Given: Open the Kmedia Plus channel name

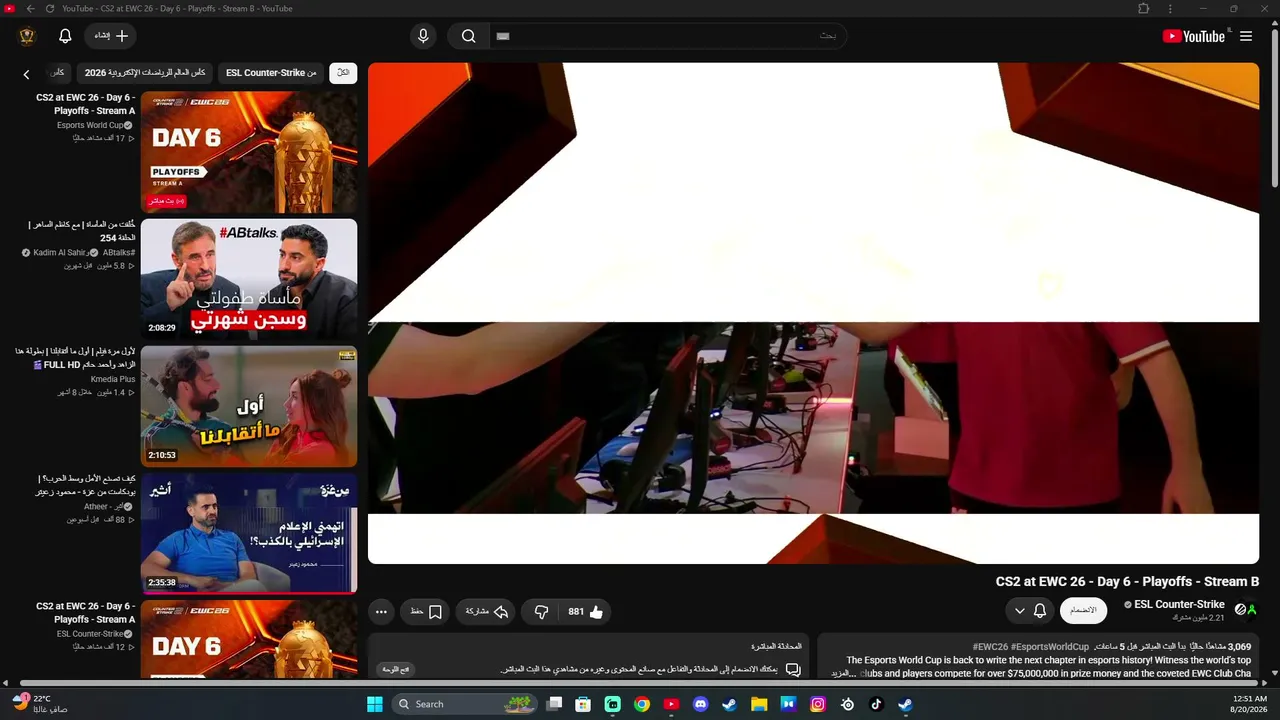Looking at the screenshot, I should [113, 380].
